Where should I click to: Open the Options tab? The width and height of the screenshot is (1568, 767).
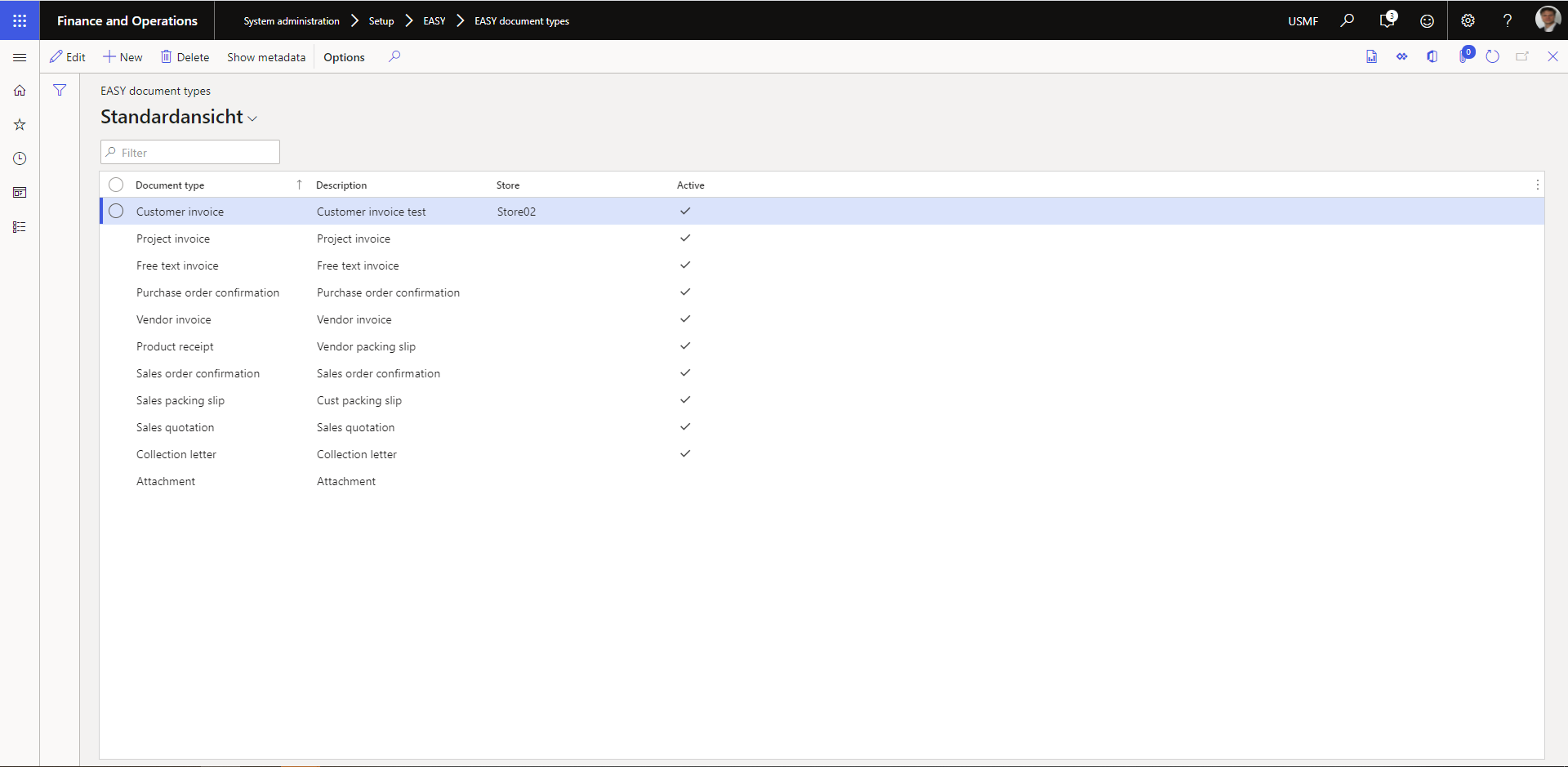point(344,57)
